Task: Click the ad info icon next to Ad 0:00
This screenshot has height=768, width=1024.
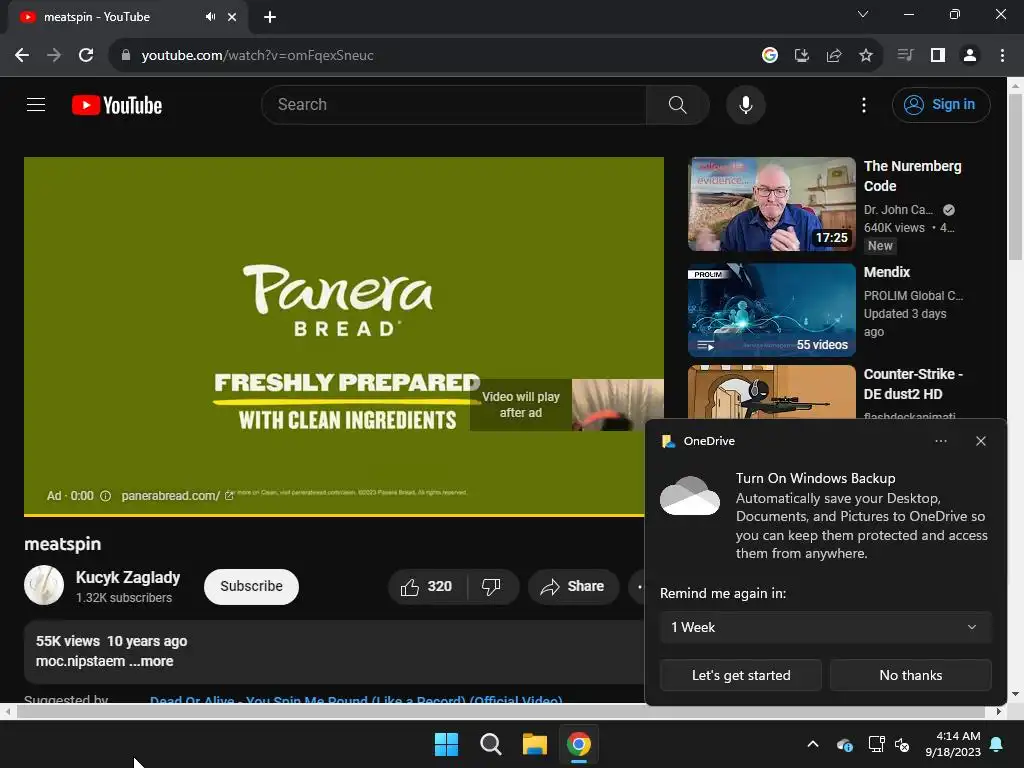Action: click(105, 496)
